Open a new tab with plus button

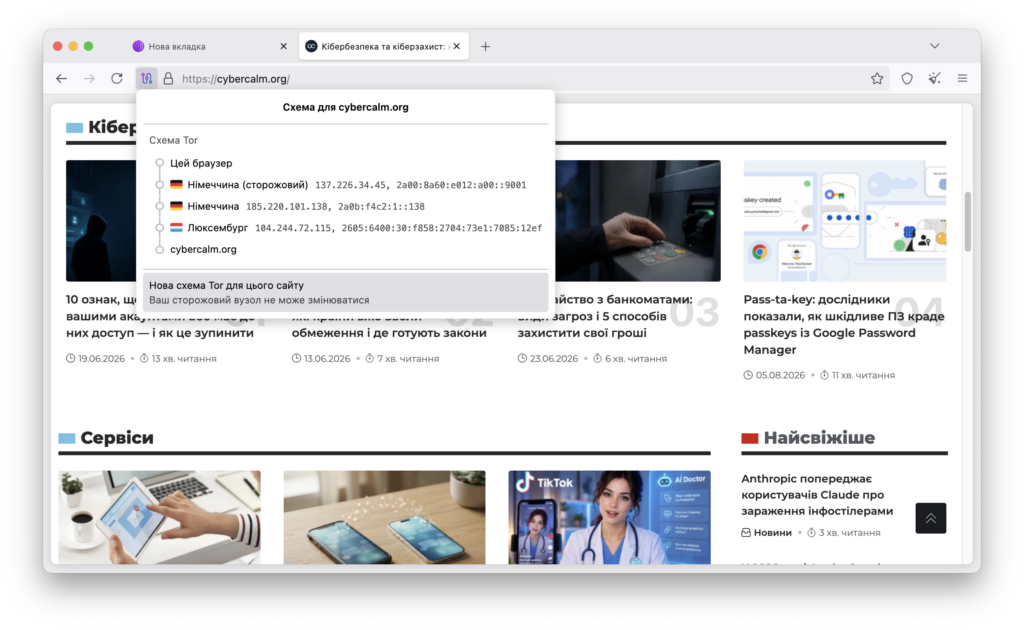(485, 46)
